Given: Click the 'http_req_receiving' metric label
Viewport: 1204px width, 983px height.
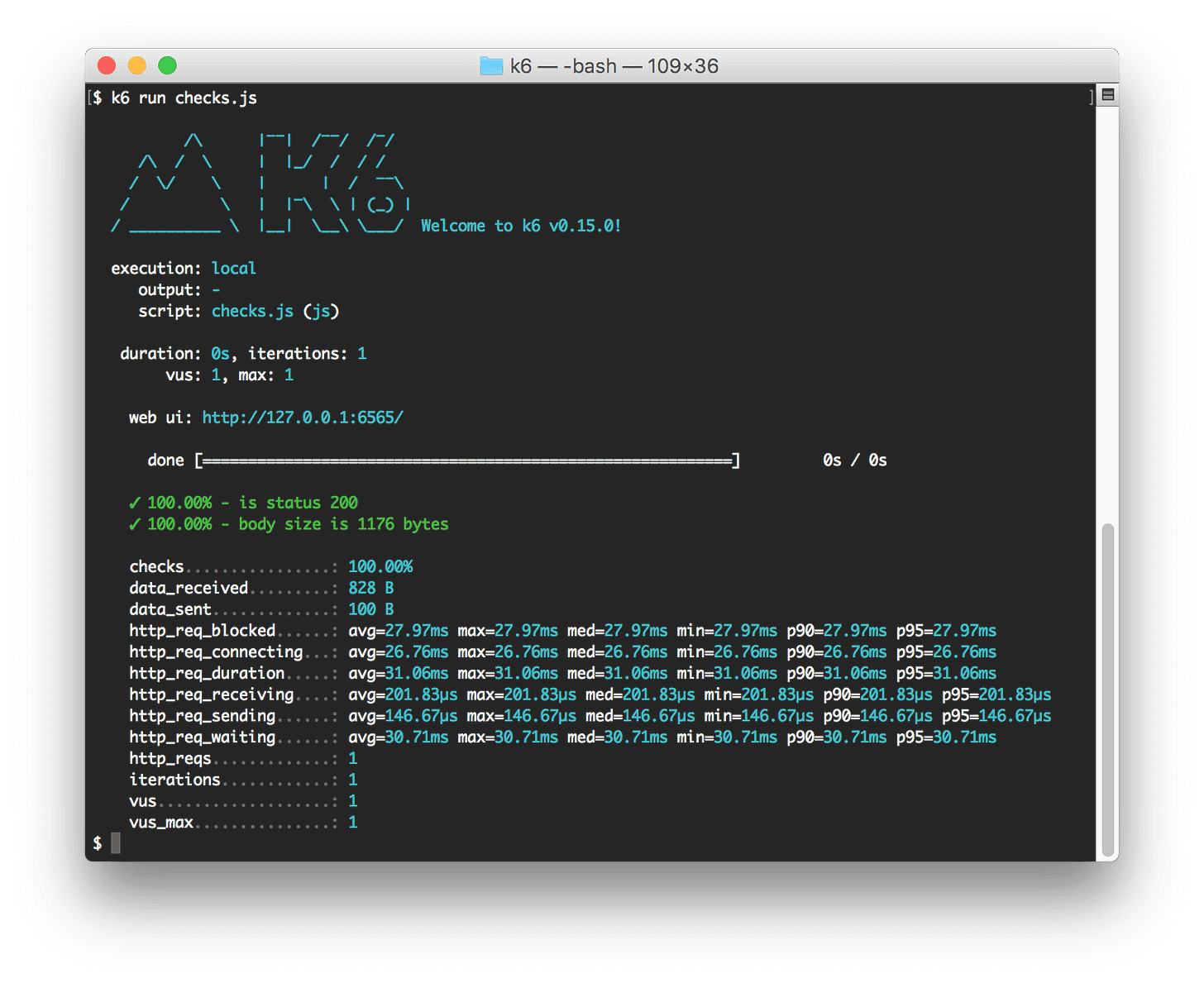Looking at the screenshot, I should point(212,694).
